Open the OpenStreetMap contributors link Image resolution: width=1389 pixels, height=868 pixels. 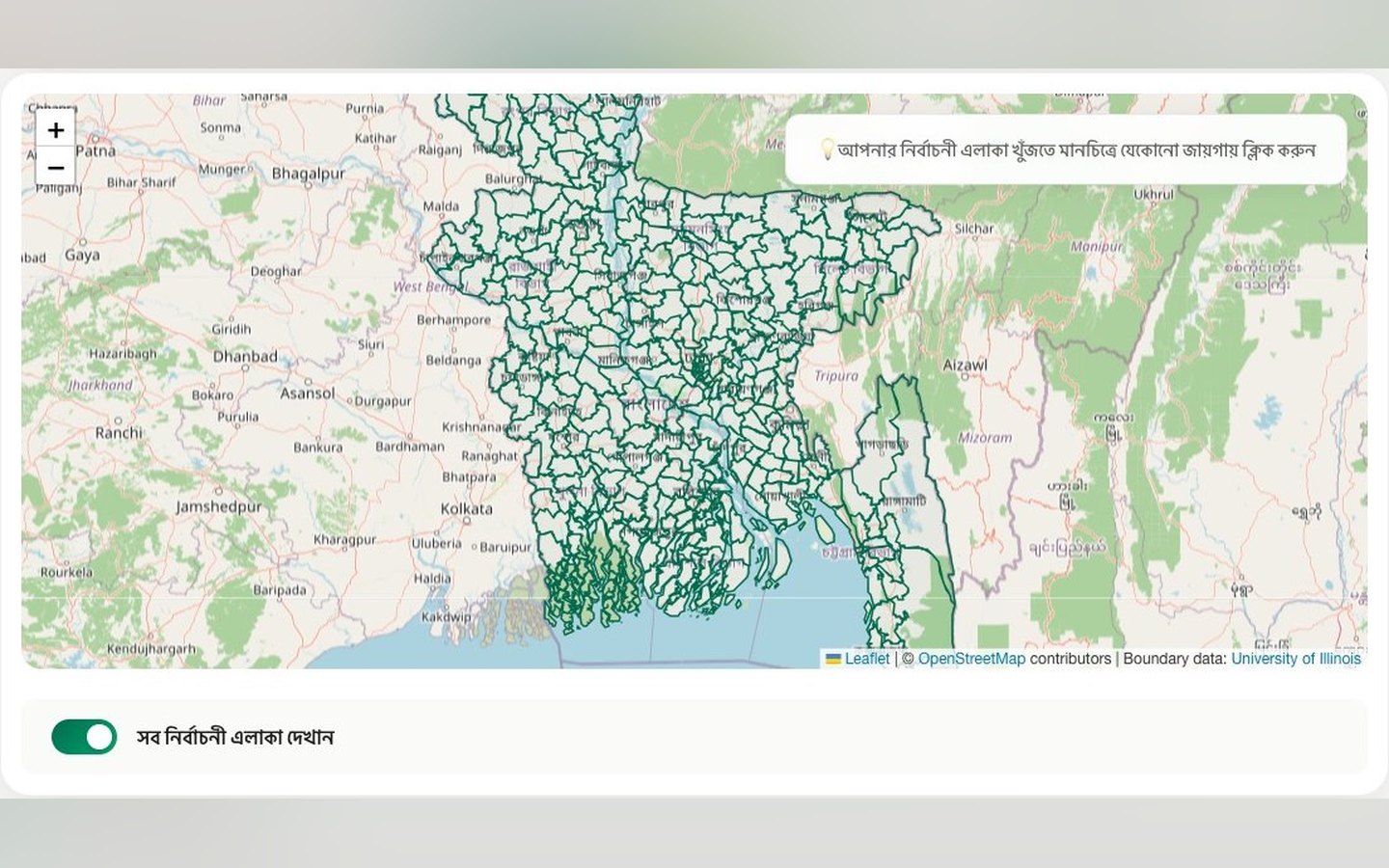coord(971,659)
